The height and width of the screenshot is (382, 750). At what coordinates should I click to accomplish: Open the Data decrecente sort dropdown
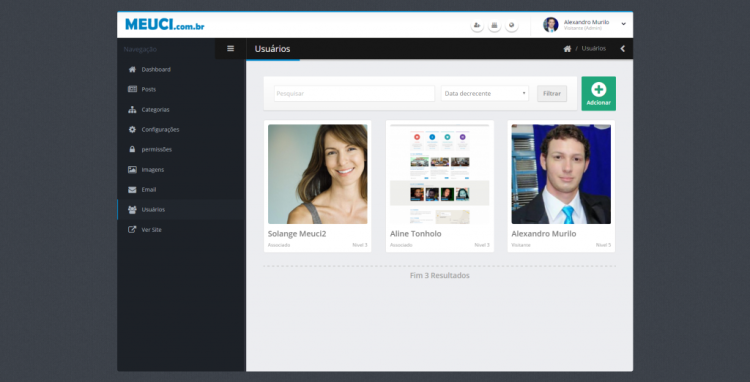pos(485,94)
